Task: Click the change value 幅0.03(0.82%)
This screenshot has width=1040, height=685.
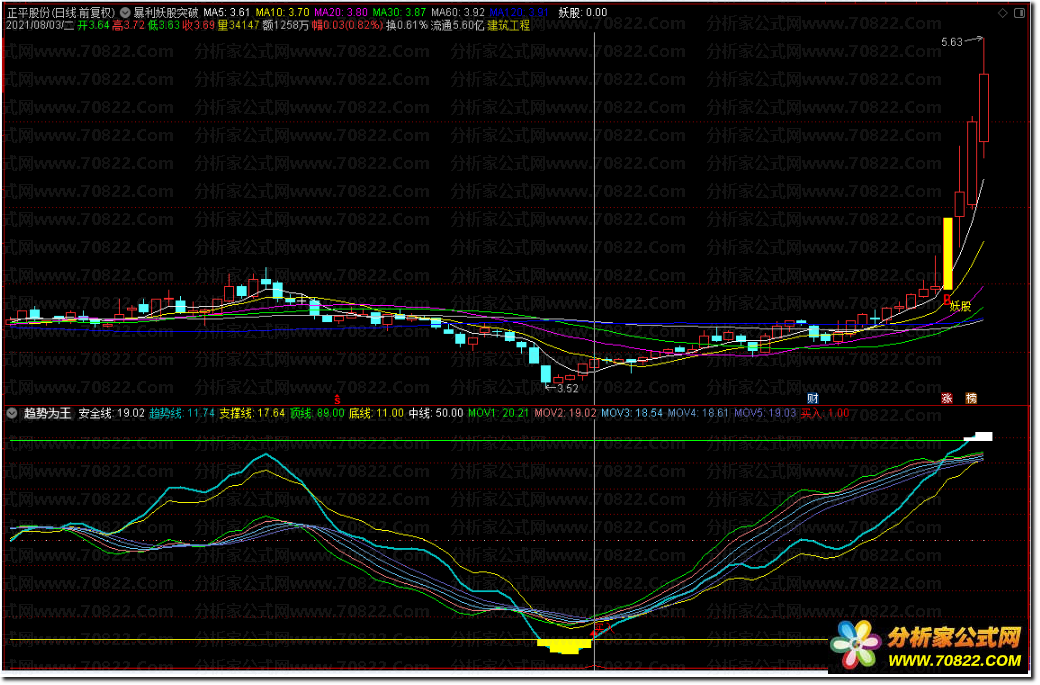Action: coord(348,25)
